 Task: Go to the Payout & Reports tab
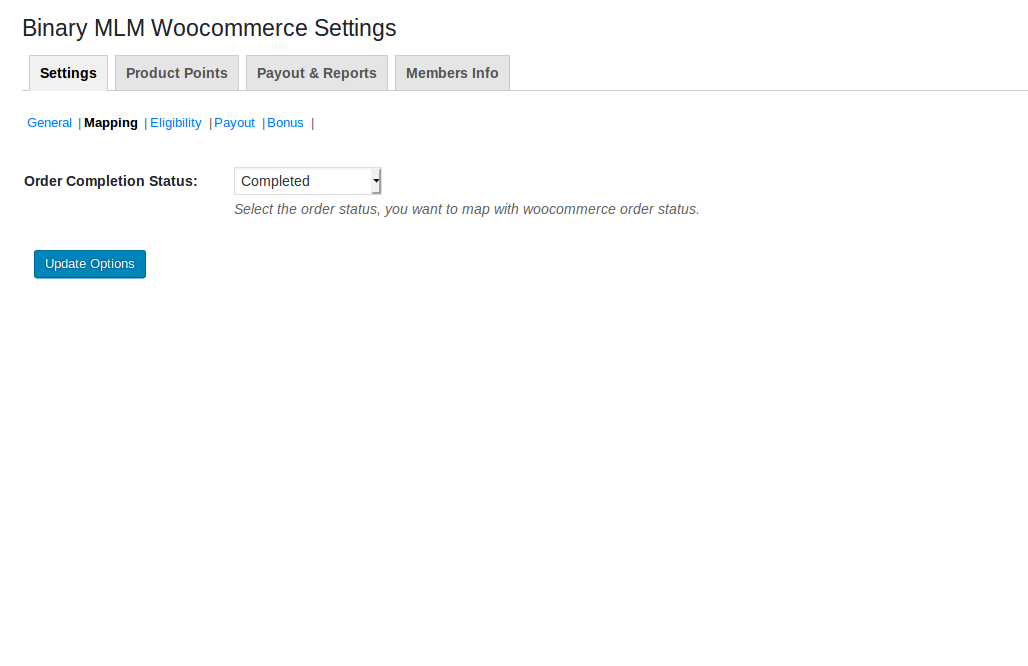tap(316, 73)
